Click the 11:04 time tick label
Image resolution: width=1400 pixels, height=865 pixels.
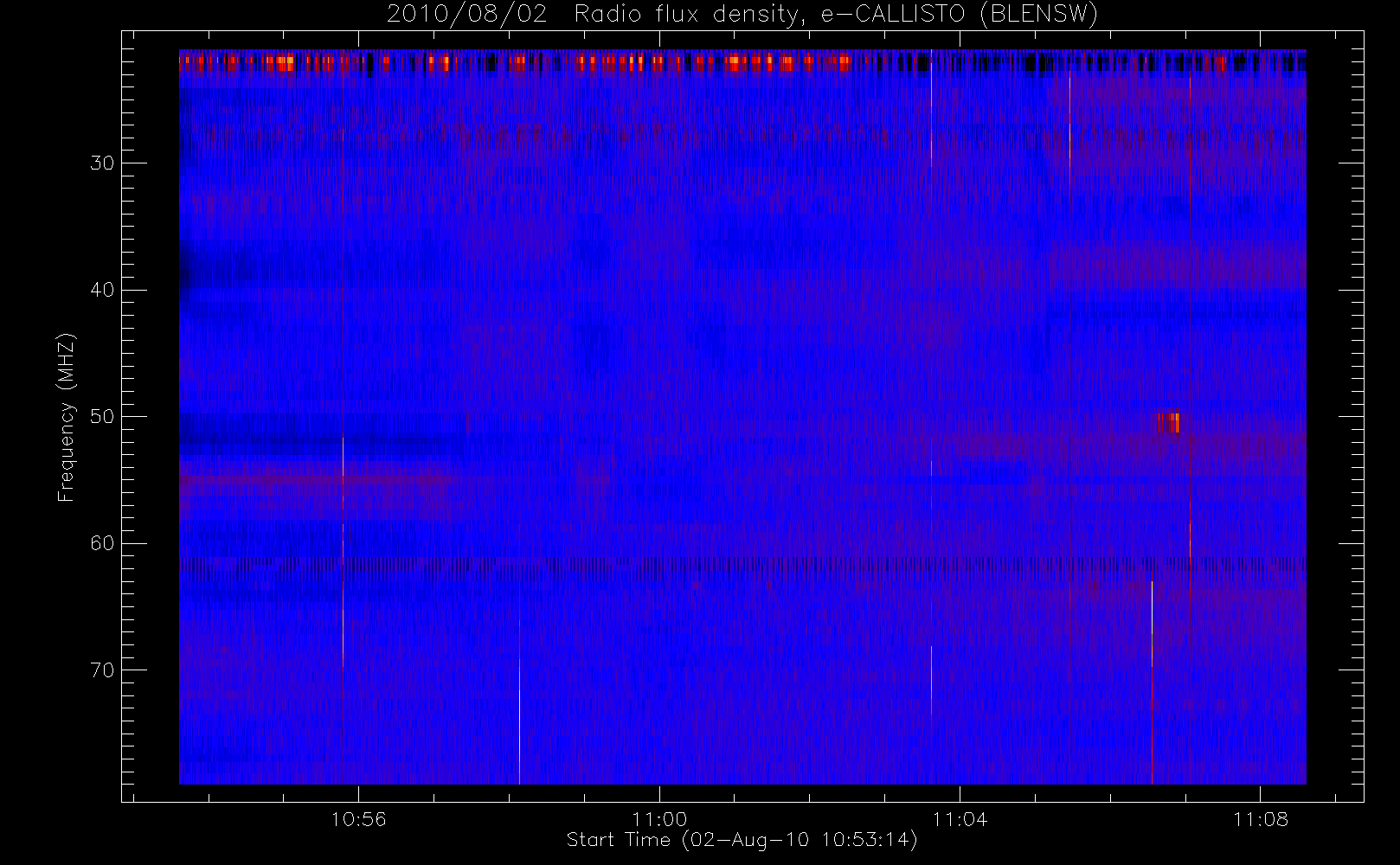pyautogui.click(x=960, y=818)
